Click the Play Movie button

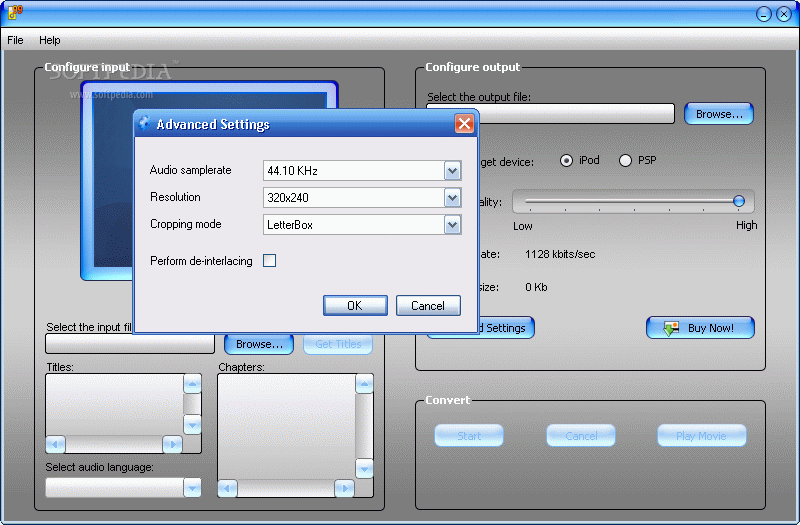702,436
